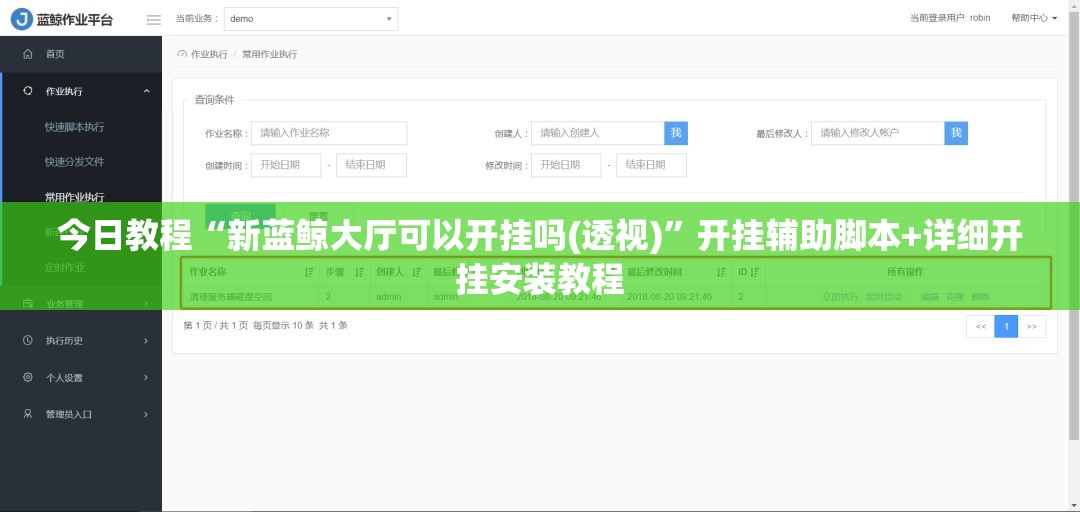Click the 作业执行 breadcrumb link
Viewport: 1080px width, 512px height.
209,54
